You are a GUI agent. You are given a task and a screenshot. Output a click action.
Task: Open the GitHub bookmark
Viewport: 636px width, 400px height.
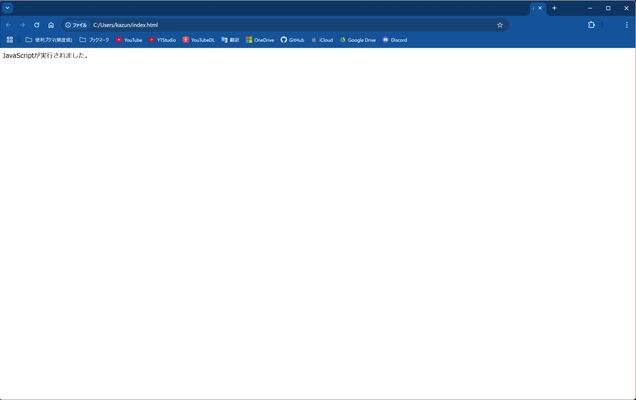tap(292, 40)
